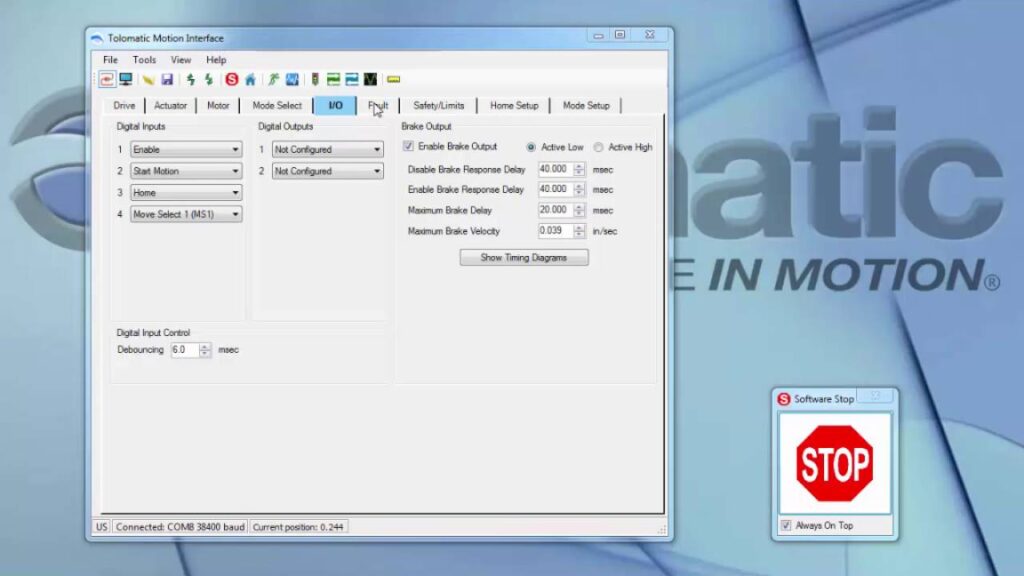Expand the Move Select 1 (MS1) dropdown
This screenshot has height=576, width=1024.
click(x=186, y=214)
